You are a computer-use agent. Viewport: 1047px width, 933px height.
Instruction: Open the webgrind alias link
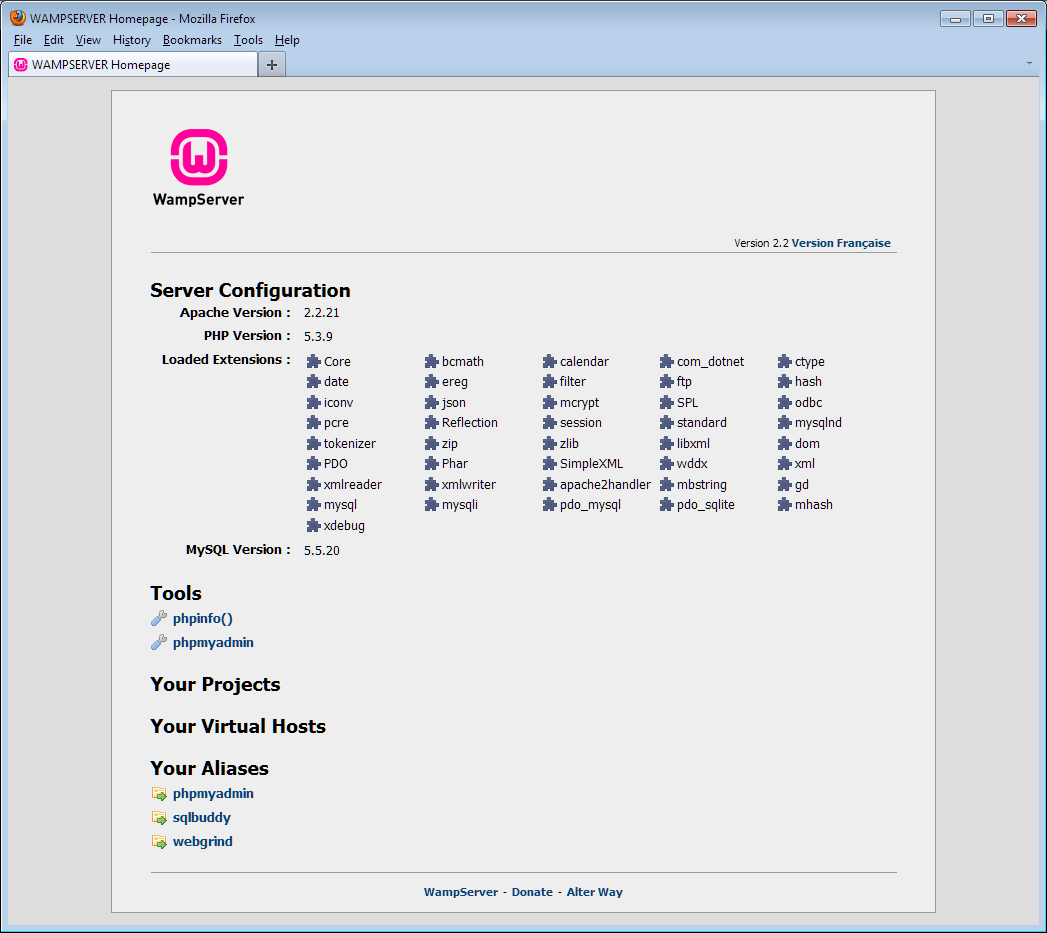[x=203, y=842]
